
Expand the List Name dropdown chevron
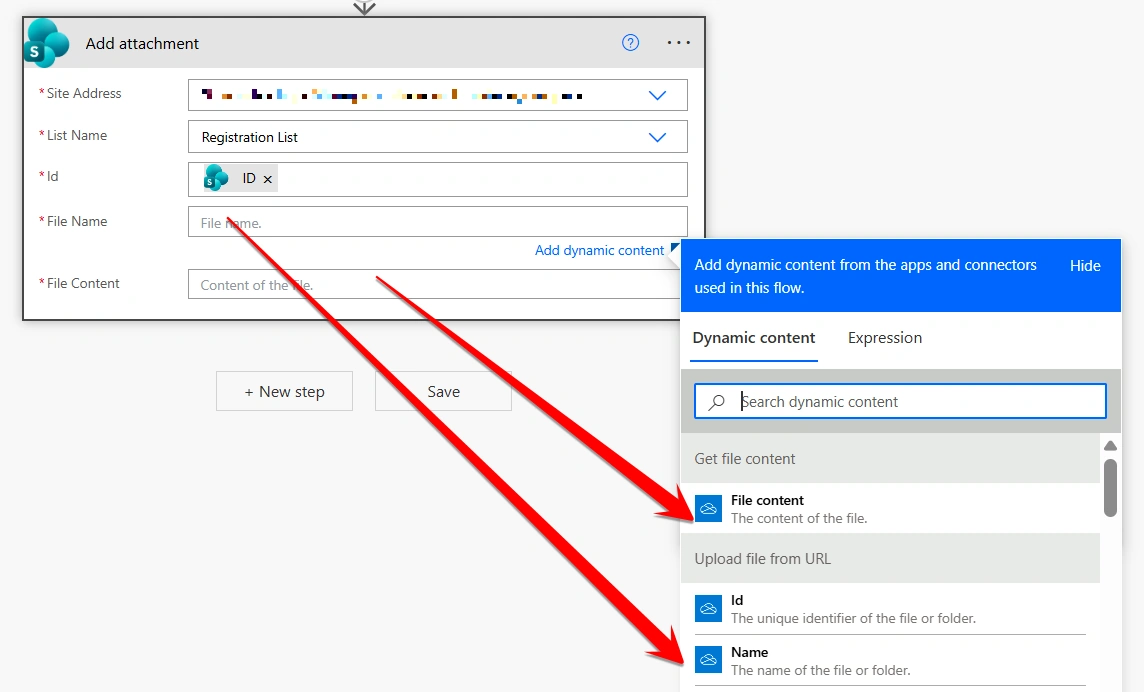pyautogui.click(x=657, y=137)
